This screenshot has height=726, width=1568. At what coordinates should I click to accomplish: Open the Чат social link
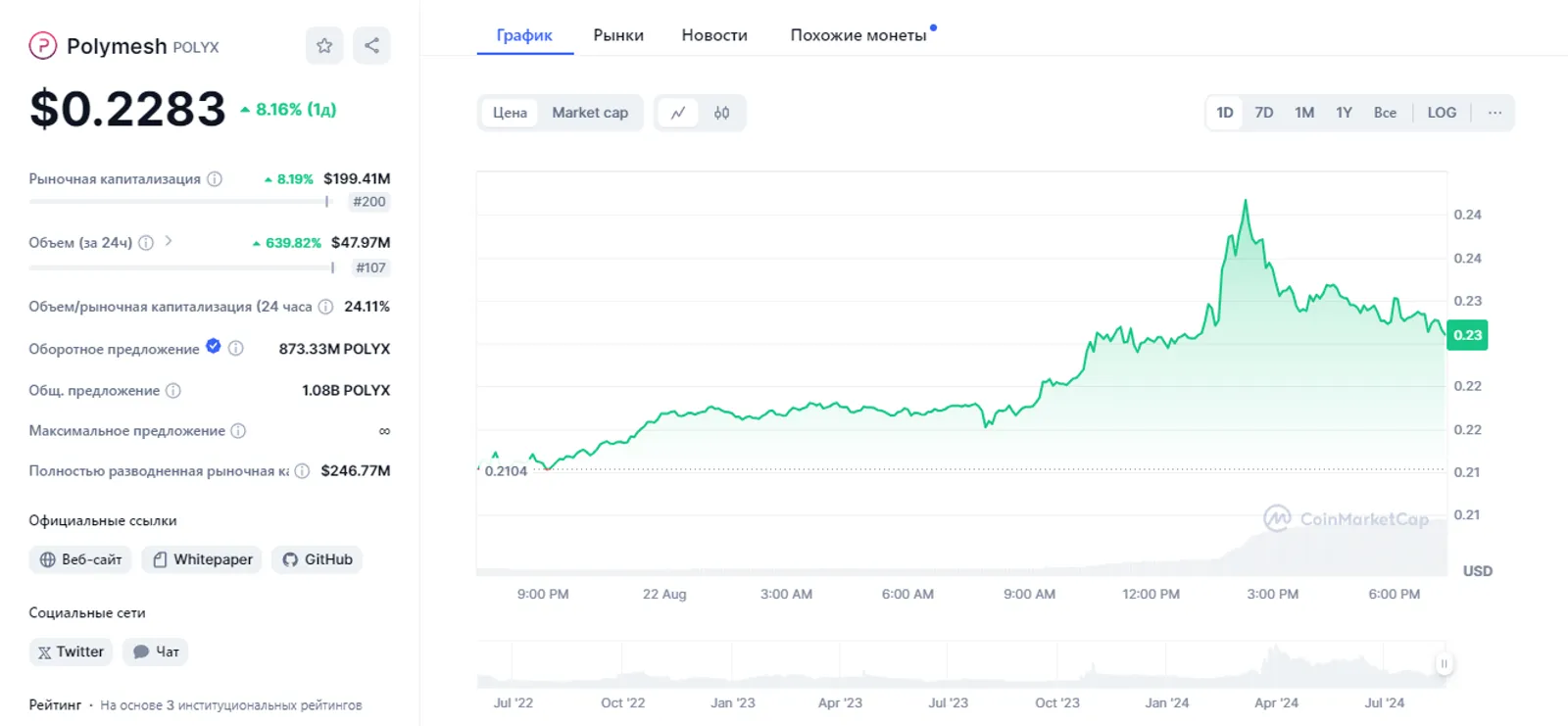coord(156,652)
